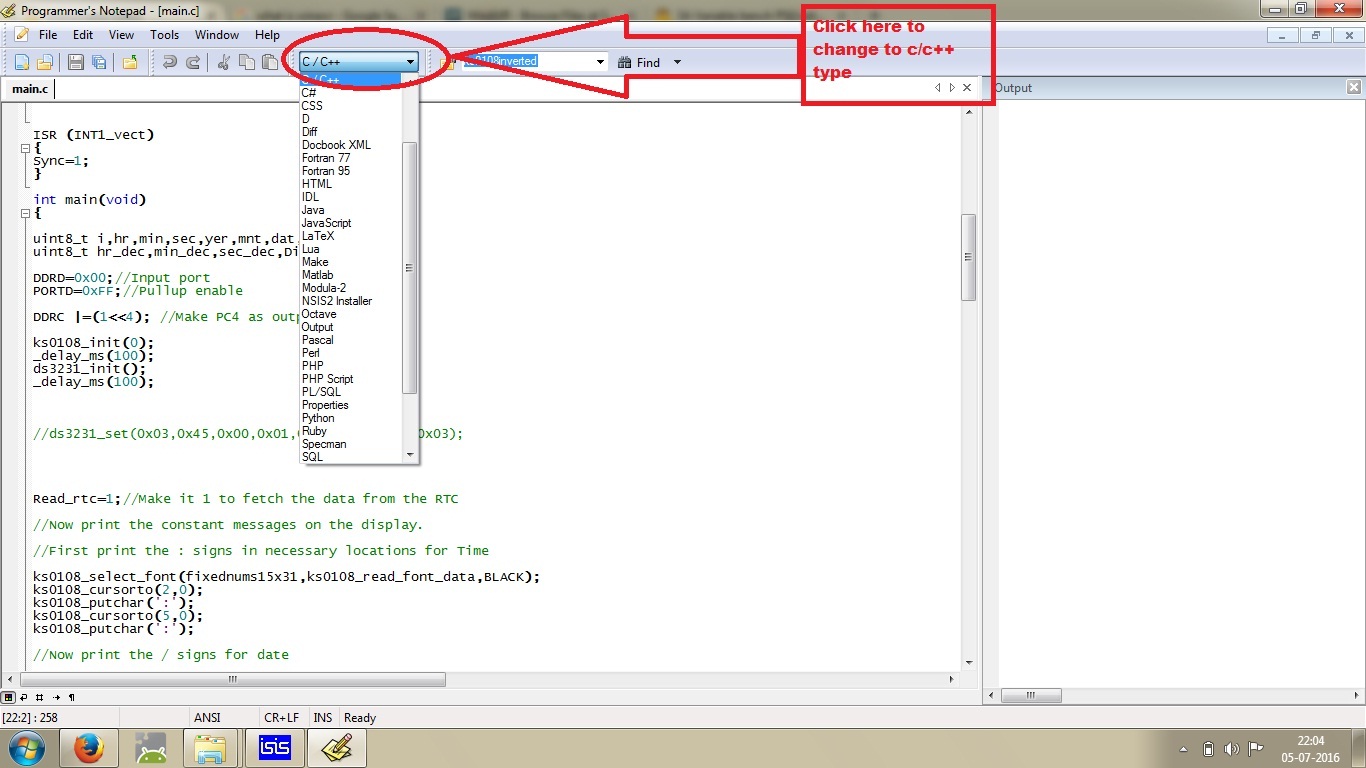This screenshot has width=1366, height=768.
Task: Open the ISIS app from the taskbar
Action: tap(274, 748)
